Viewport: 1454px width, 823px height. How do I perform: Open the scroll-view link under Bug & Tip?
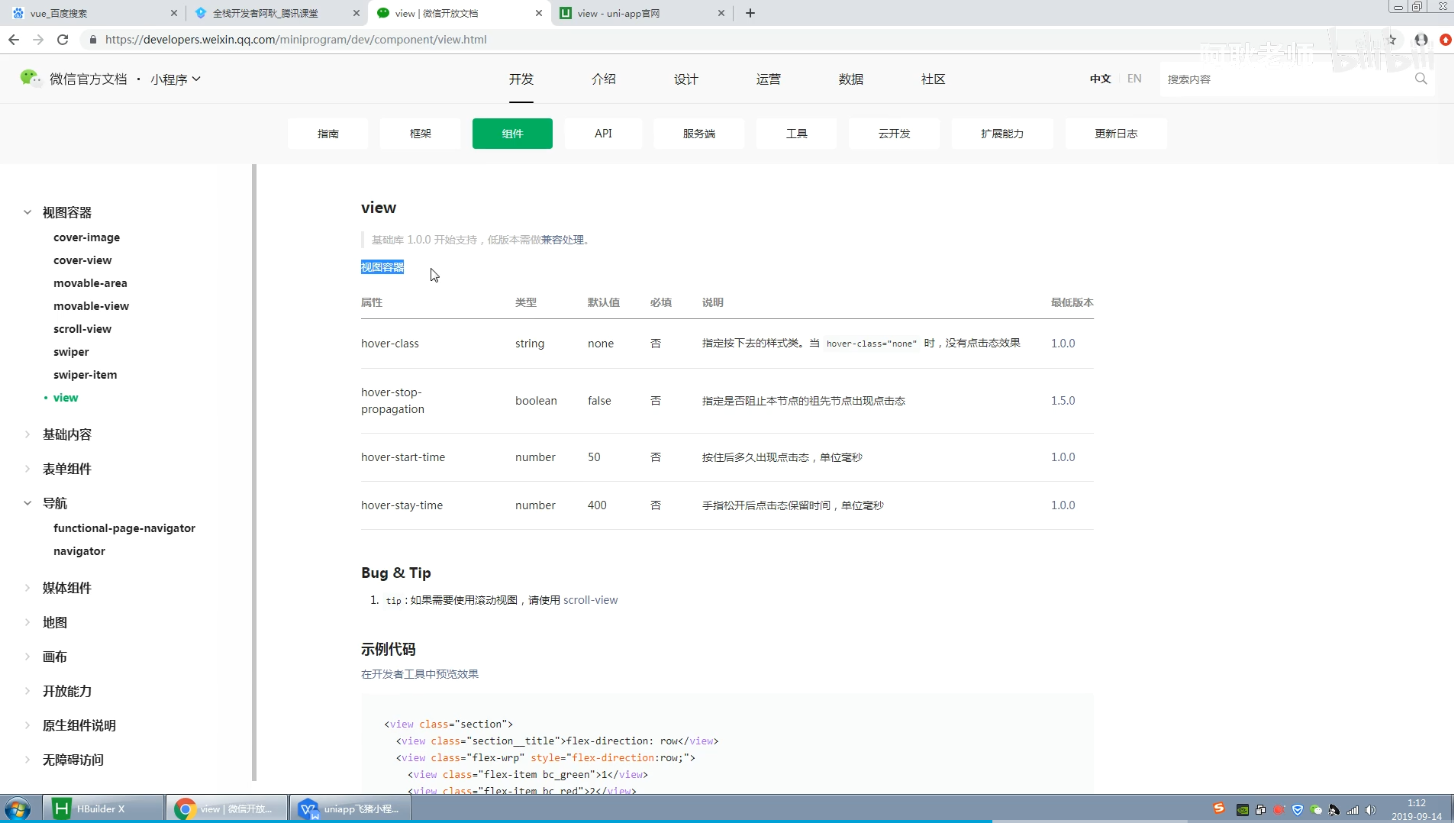(590, 600)
